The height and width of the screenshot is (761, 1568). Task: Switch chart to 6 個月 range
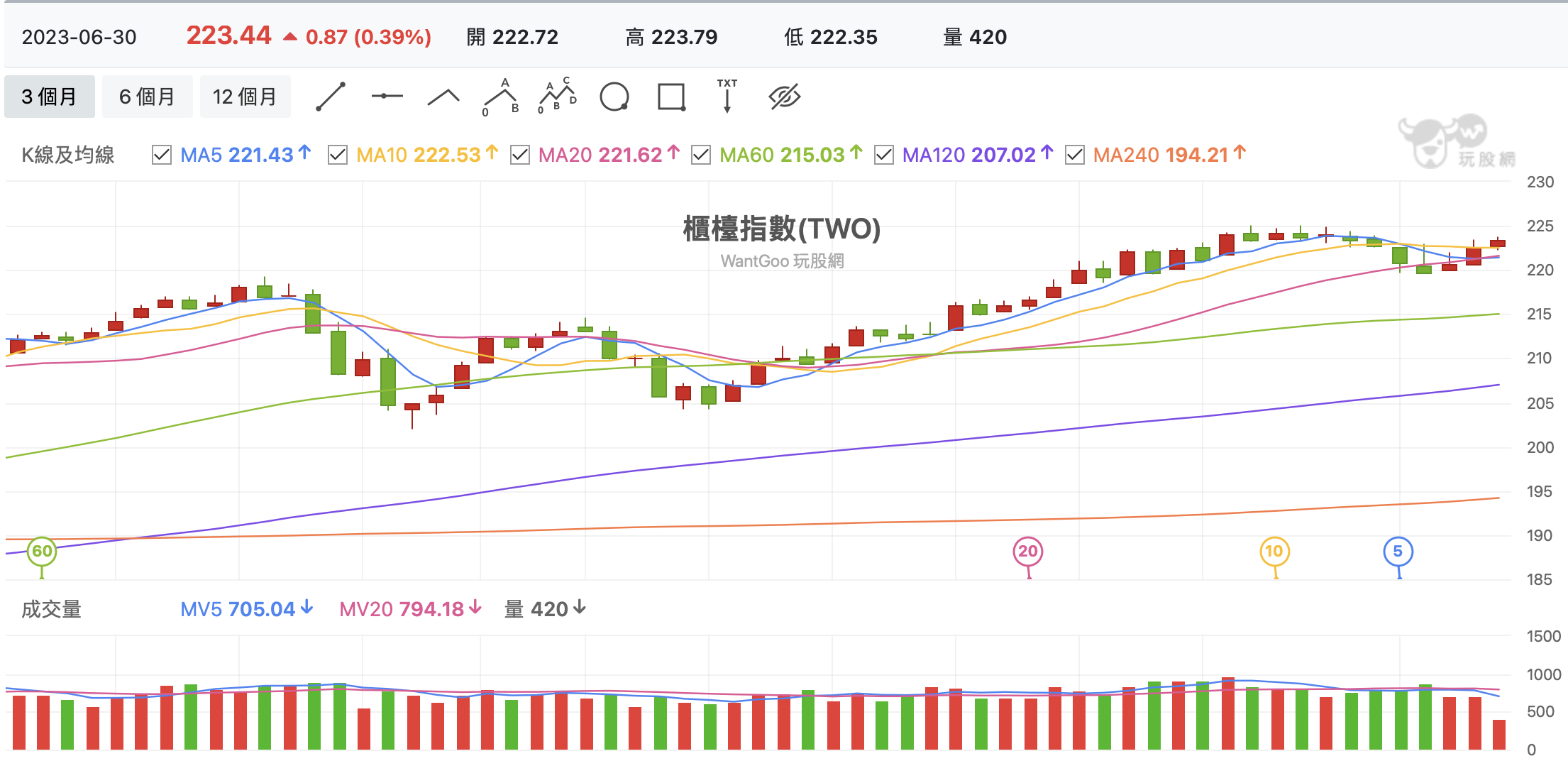click(x=147, y=97)
